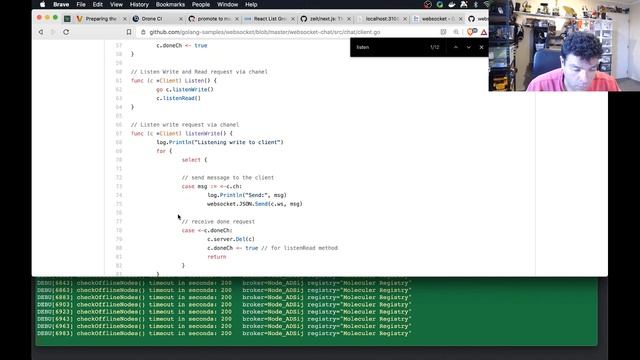Switch to the zeit/next.js tab
Image resolution: width=640 pixels, height=360 pixels.
tap(325, 19)
